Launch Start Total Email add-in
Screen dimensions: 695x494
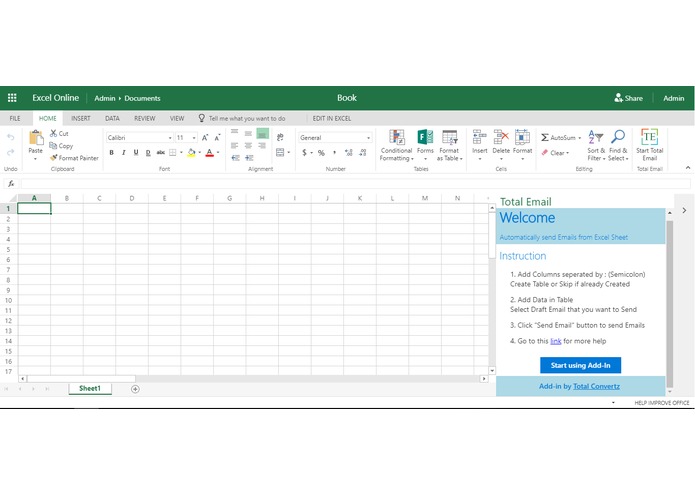pos(649,145)
